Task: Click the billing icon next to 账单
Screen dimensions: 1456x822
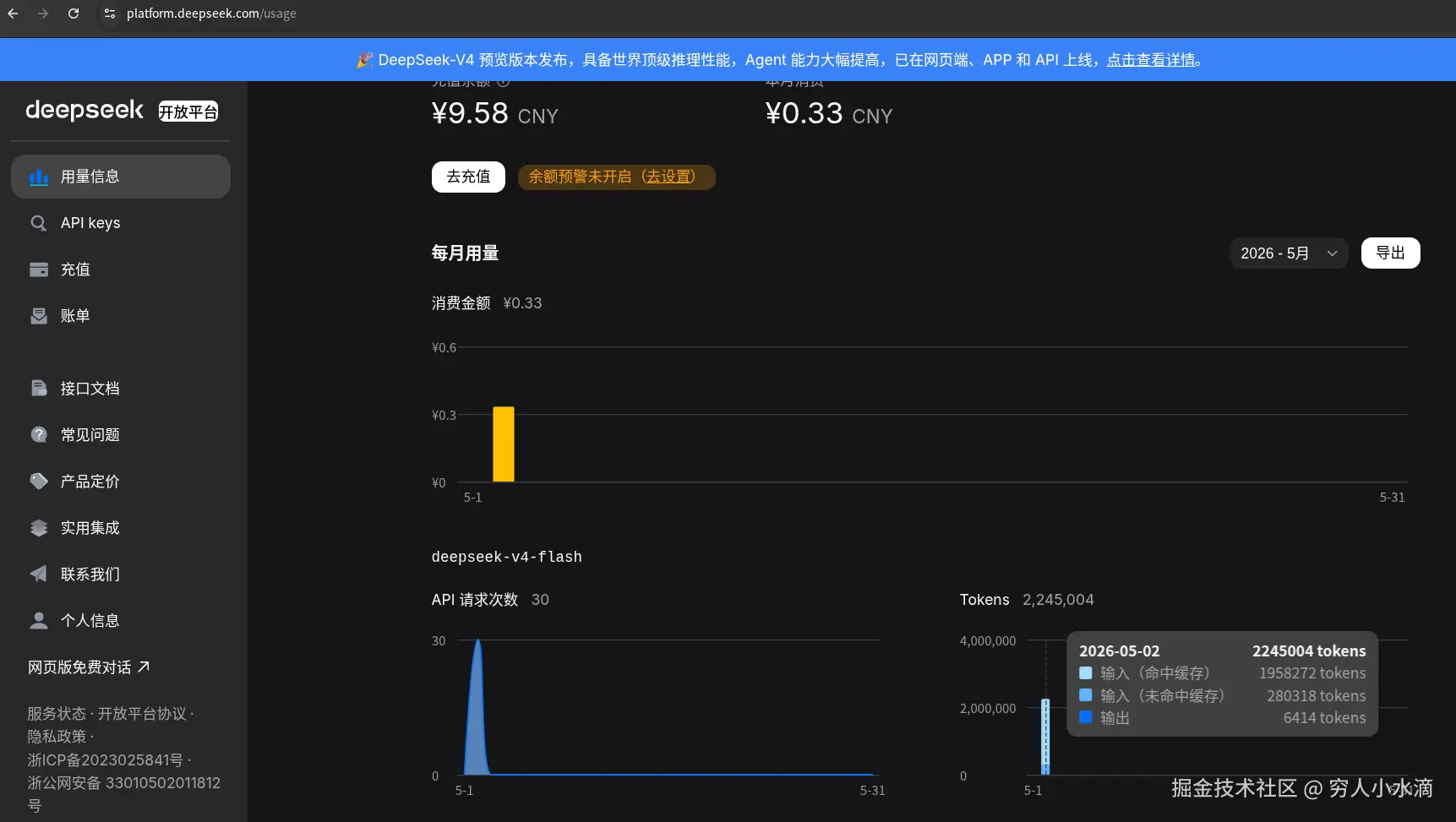Action: [x=39, y=316]
